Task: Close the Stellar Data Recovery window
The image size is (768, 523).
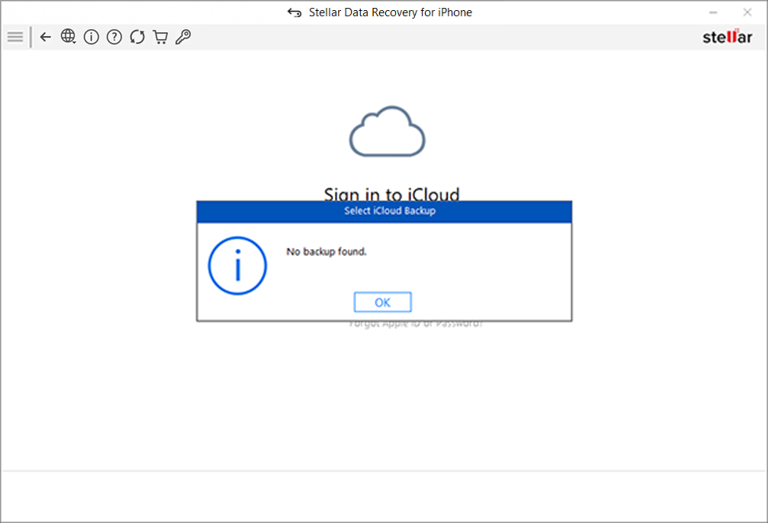Action: 747,12
